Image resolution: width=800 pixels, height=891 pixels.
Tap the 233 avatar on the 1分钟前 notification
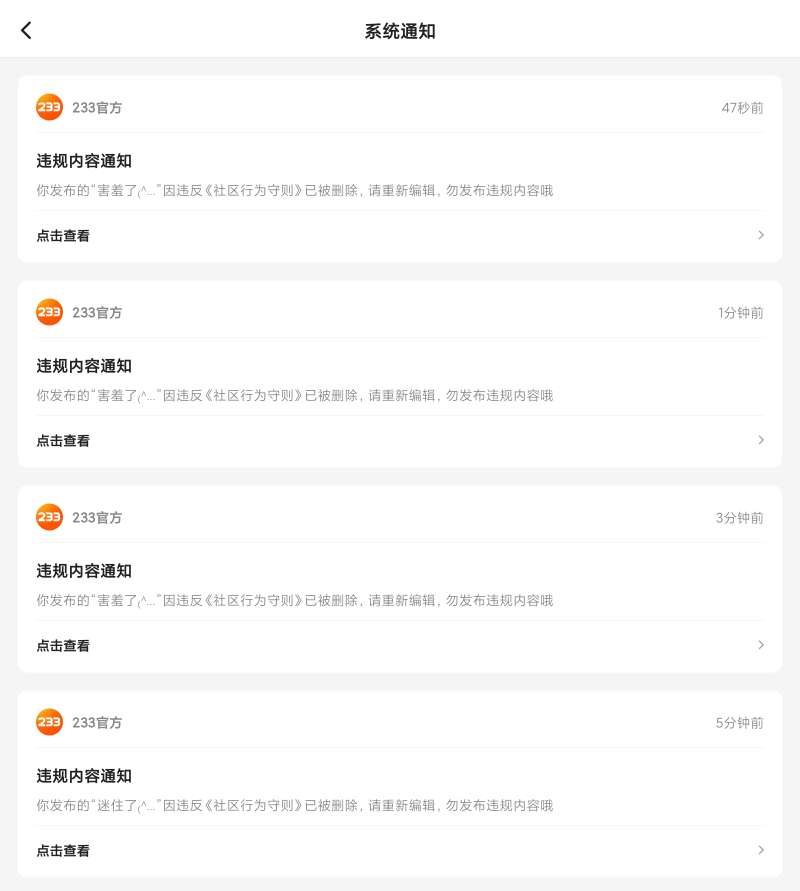click(49, 312)
